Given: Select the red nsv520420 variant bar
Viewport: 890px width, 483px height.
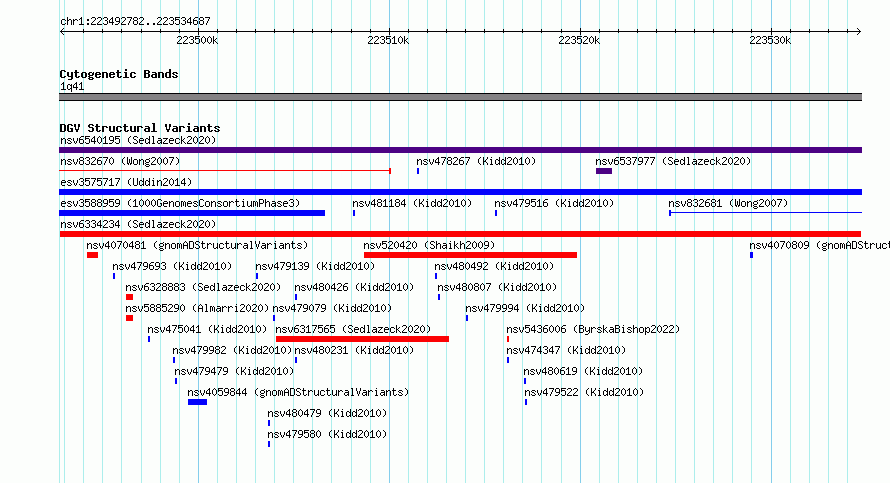Looking at the screenshot, I should click(471, 255).
